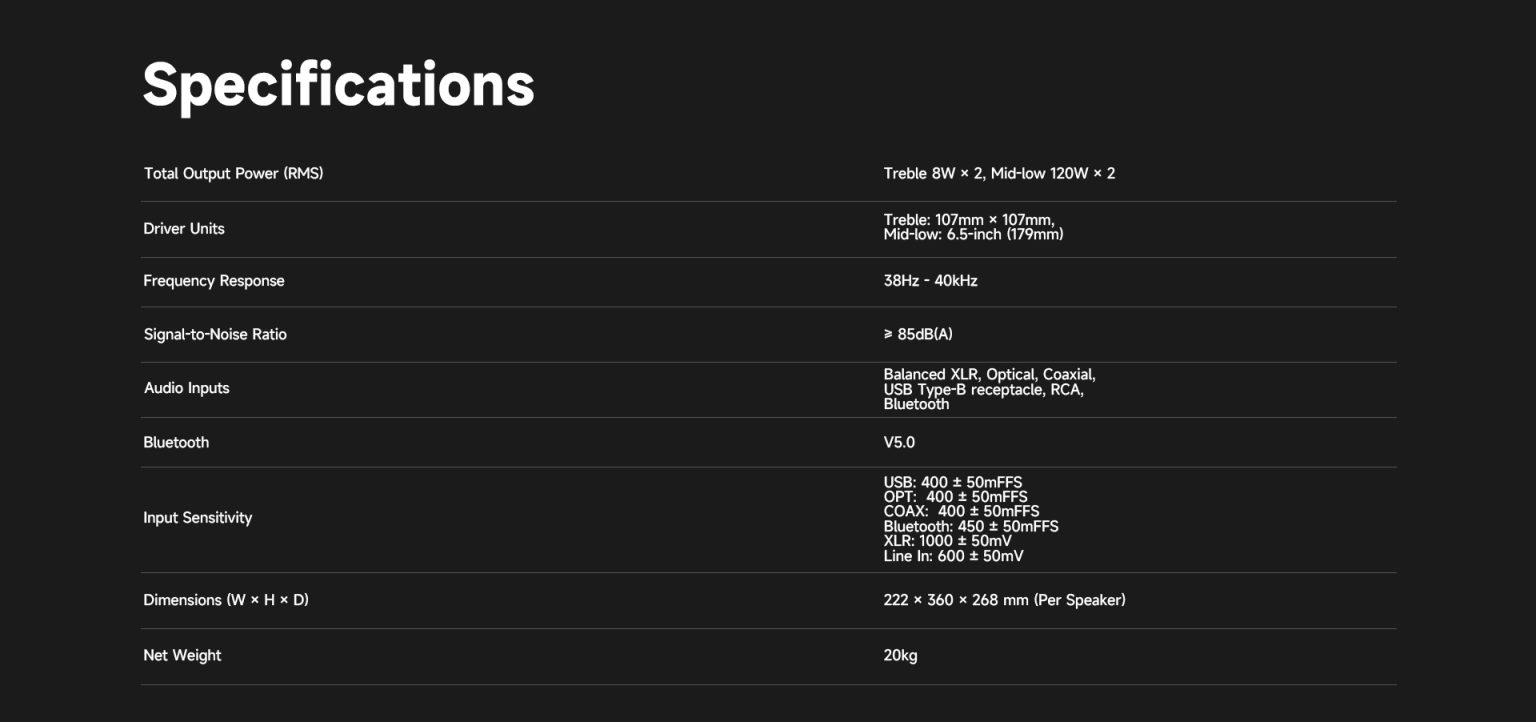Viewport: 1536px width, 722px height.
Task: Click the Driver Units row label
Action: click(x=184, y=229)
